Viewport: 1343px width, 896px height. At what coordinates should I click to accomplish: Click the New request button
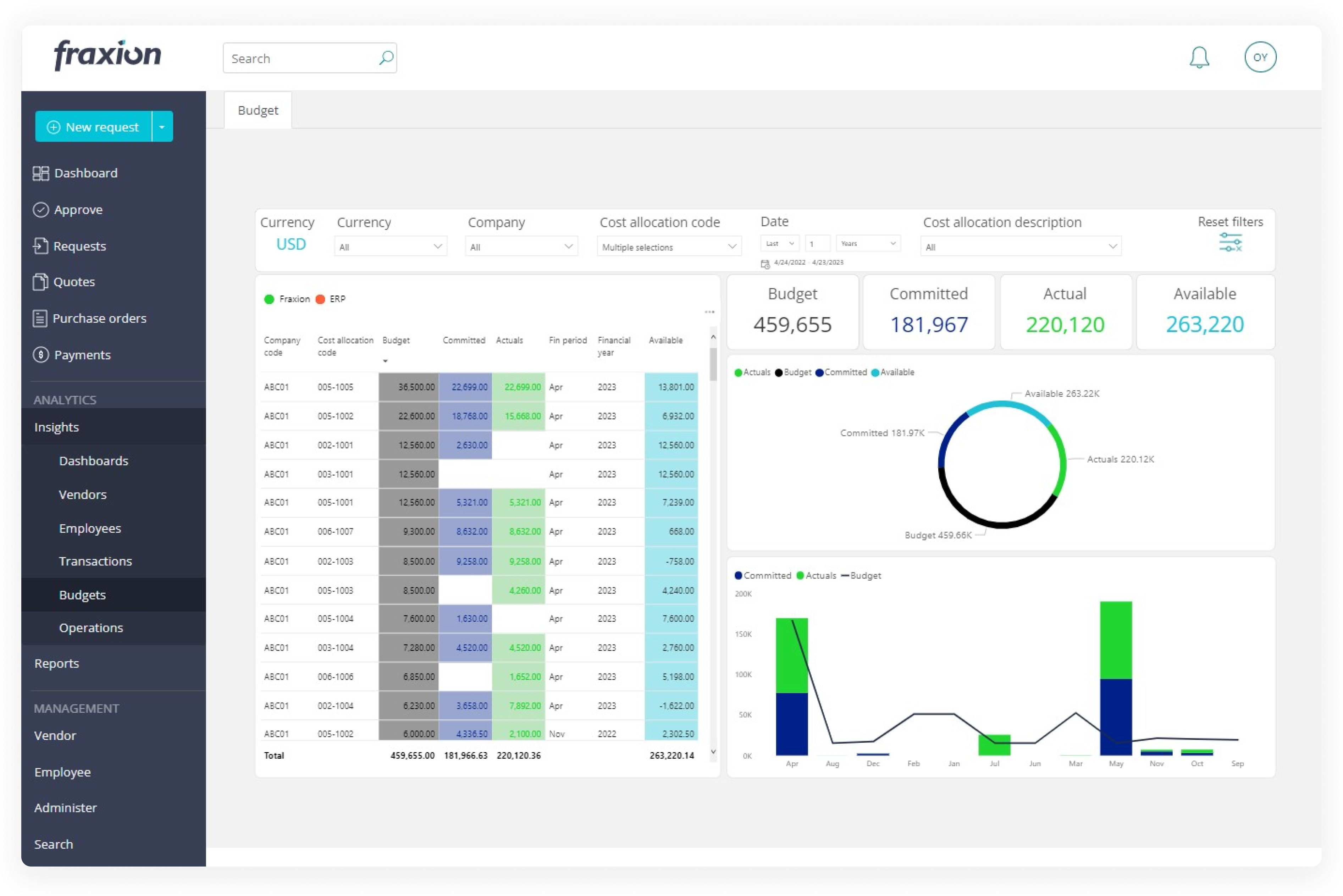point(93,127)
